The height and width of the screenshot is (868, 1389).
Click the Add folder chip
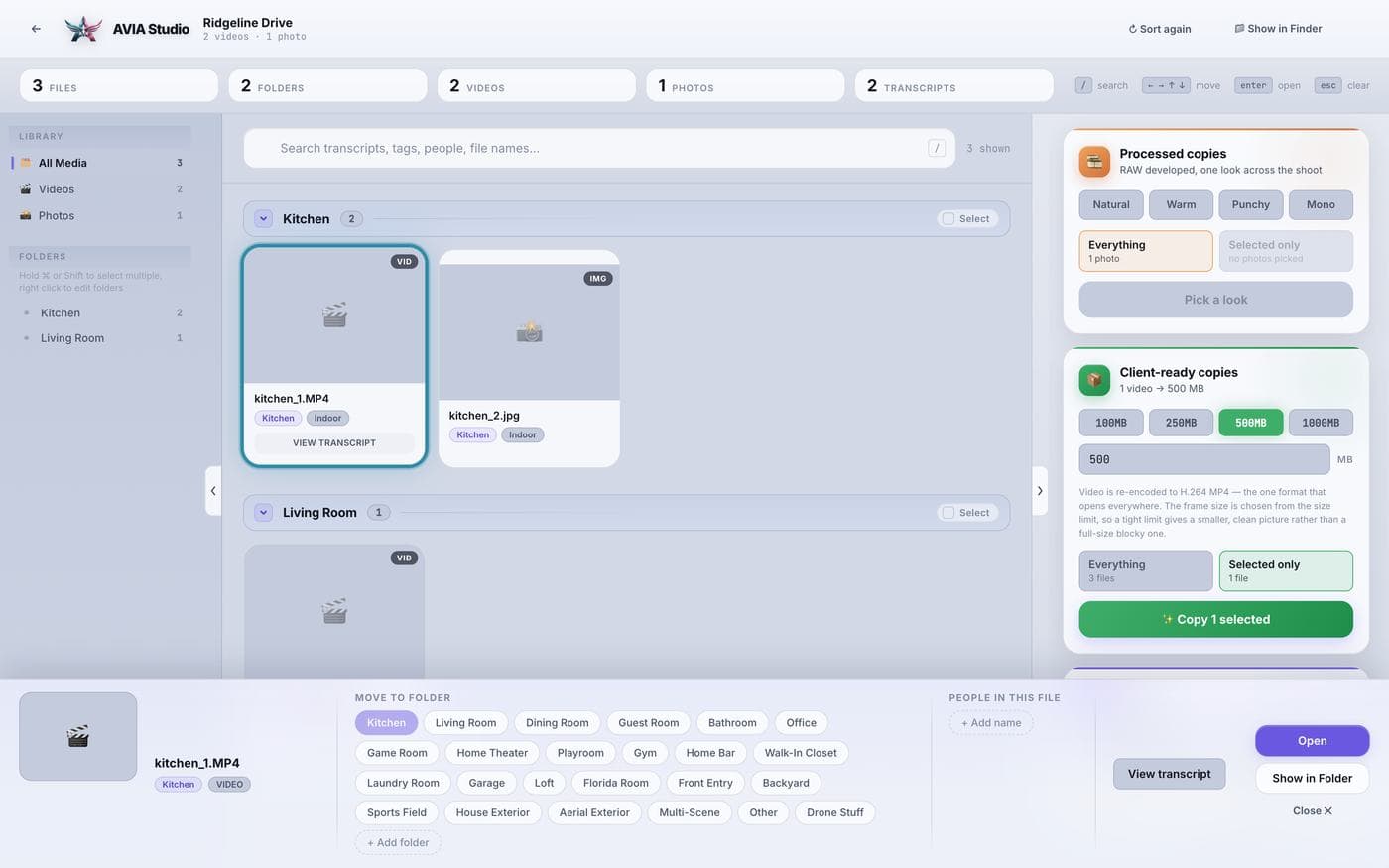[x=398, y=843]
